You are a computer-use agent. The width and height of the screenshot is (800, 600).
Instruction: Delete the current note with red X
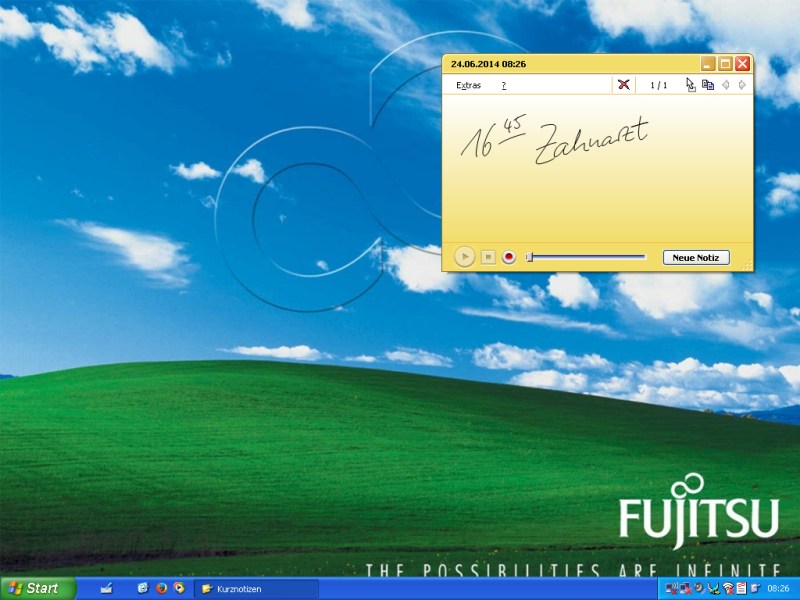[x=624, y=85]
